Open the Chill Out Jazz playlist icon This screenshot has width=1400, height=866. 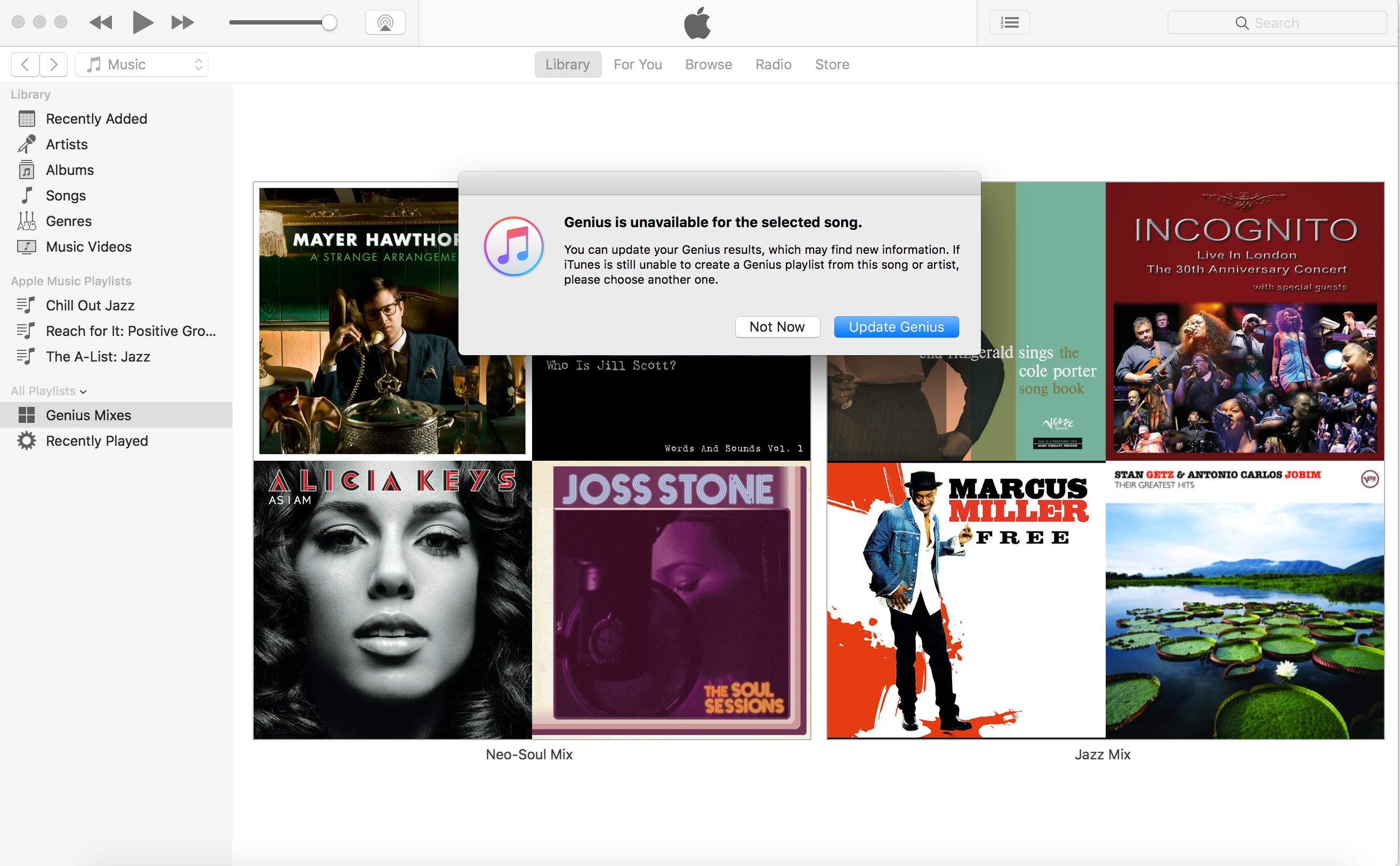pyautogui.click(x=26, y=305)
